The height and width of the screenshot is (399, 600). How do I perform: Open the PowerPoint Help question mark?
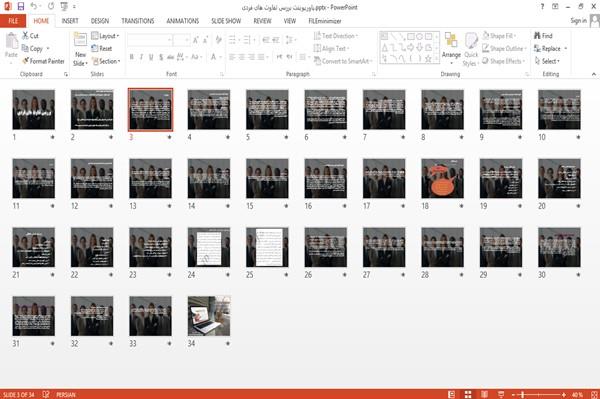click(x=542, y=7)
